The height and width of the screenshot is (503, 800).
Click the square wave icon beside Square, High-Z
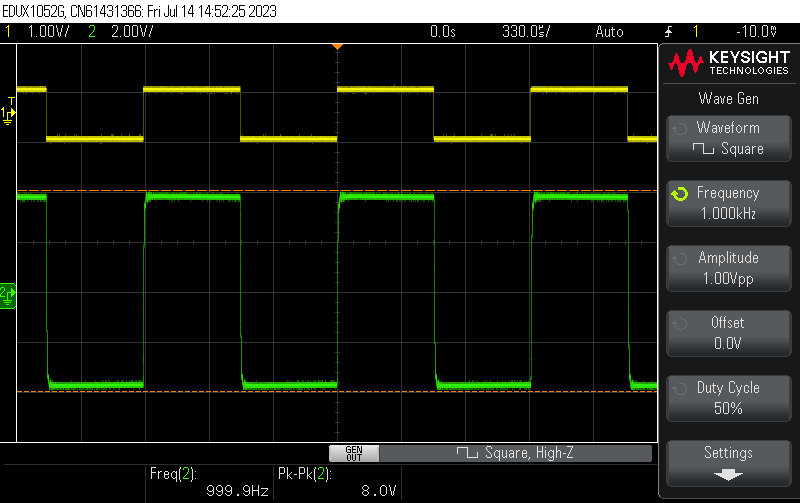467,452
